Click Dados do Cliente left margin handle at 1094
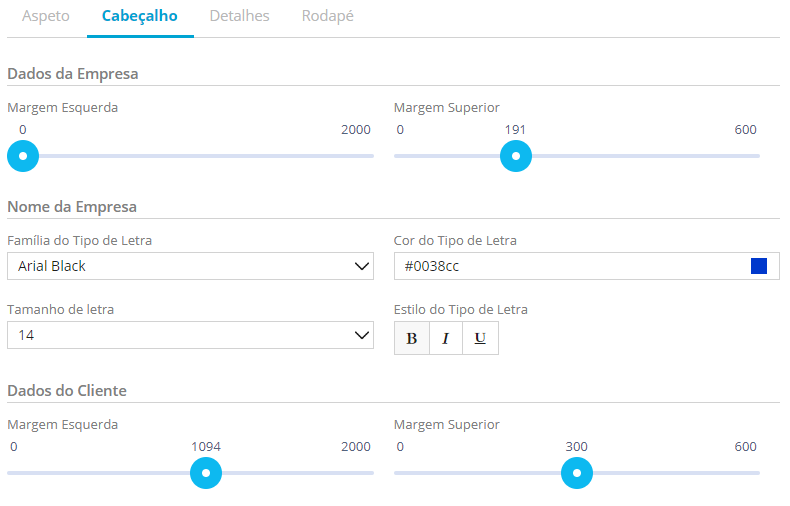This screenshot has height=506, width=790. coord(206,473)
